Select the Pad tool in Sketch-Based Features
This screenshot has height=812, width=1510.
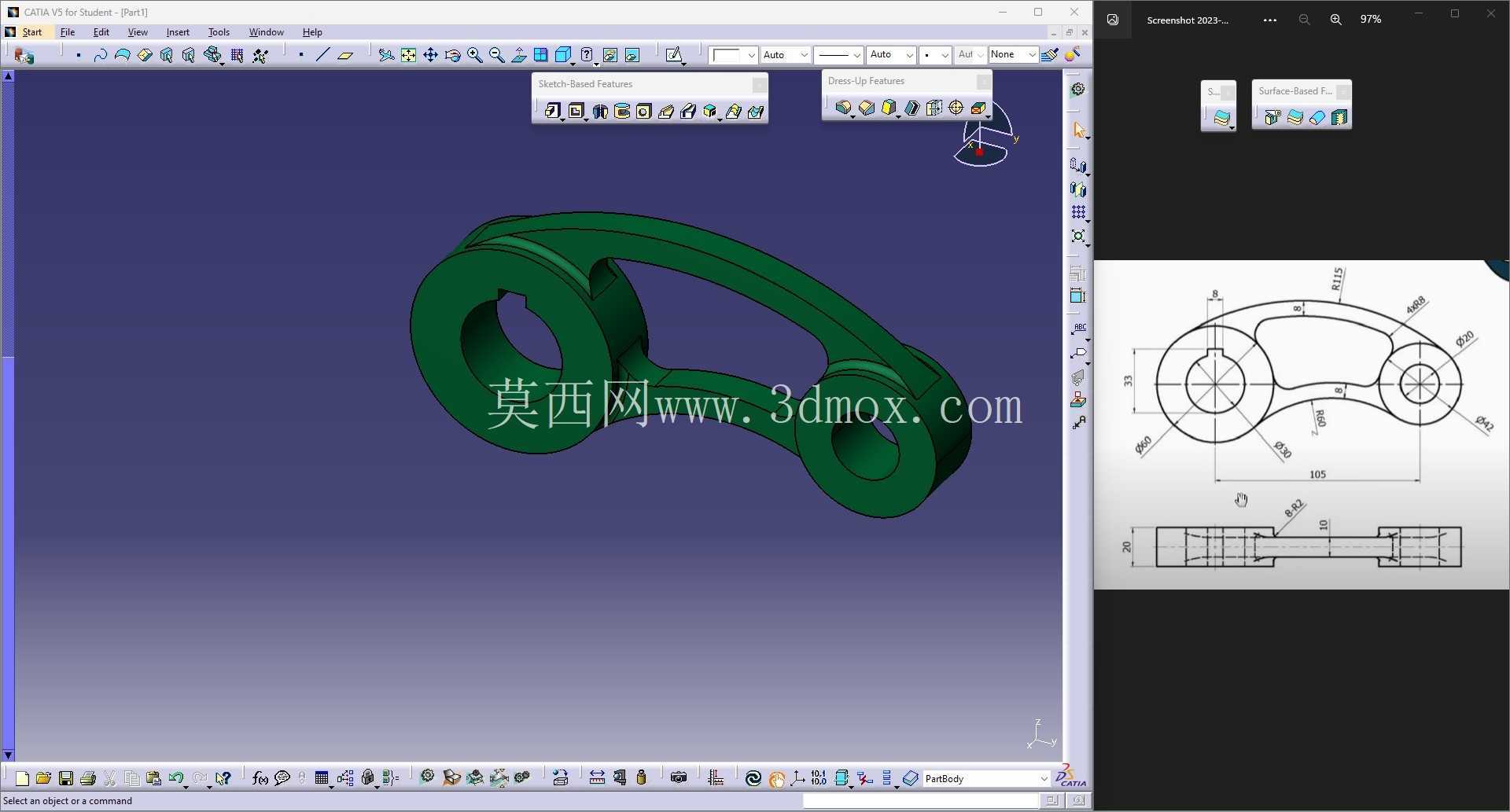[x=552, y=111]
